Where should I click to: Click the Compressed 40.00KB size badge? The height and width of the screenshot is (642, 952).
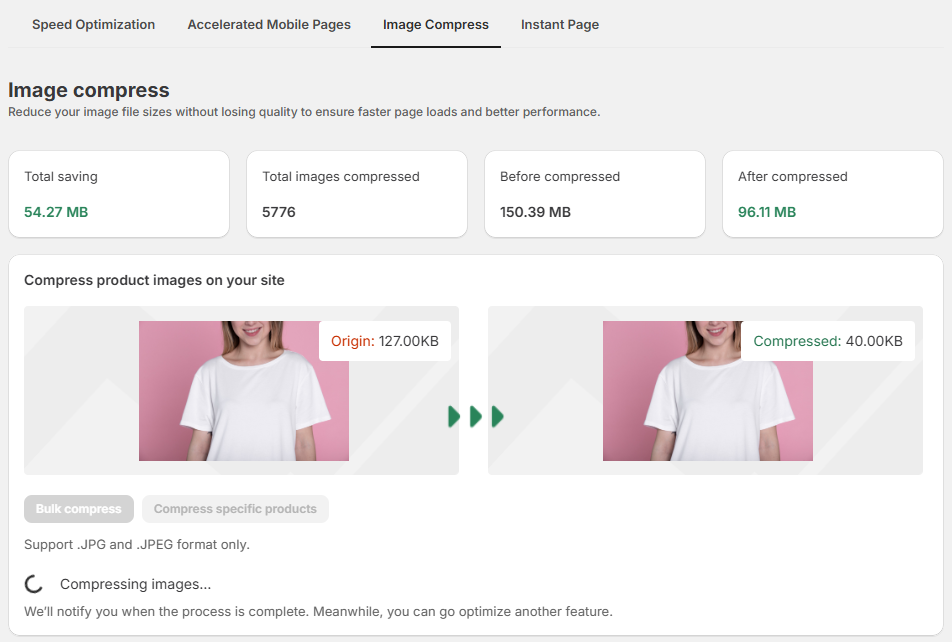coord(827,341)
